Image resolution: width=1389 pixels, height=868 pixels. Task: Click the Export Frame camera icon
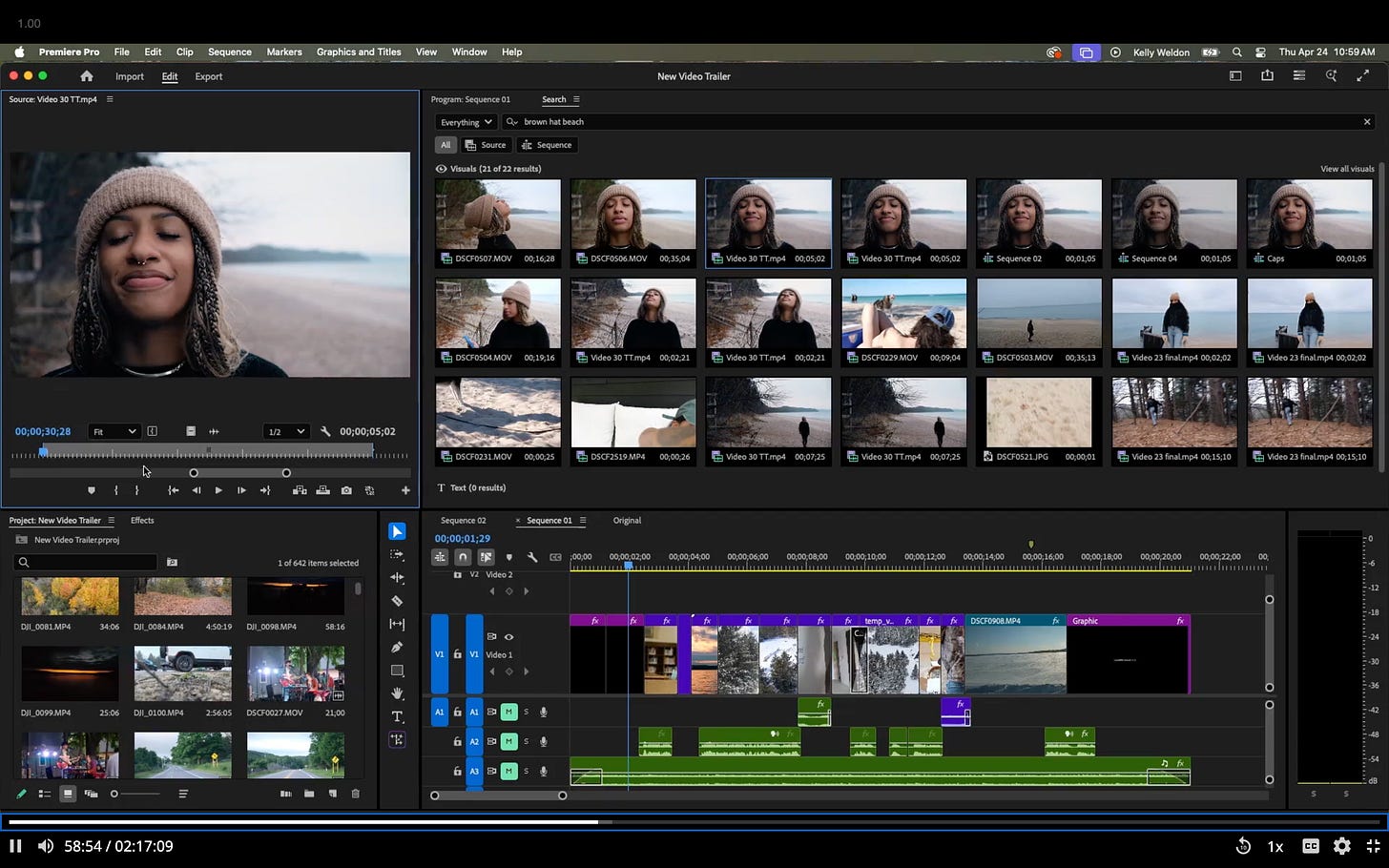(346, 490)
